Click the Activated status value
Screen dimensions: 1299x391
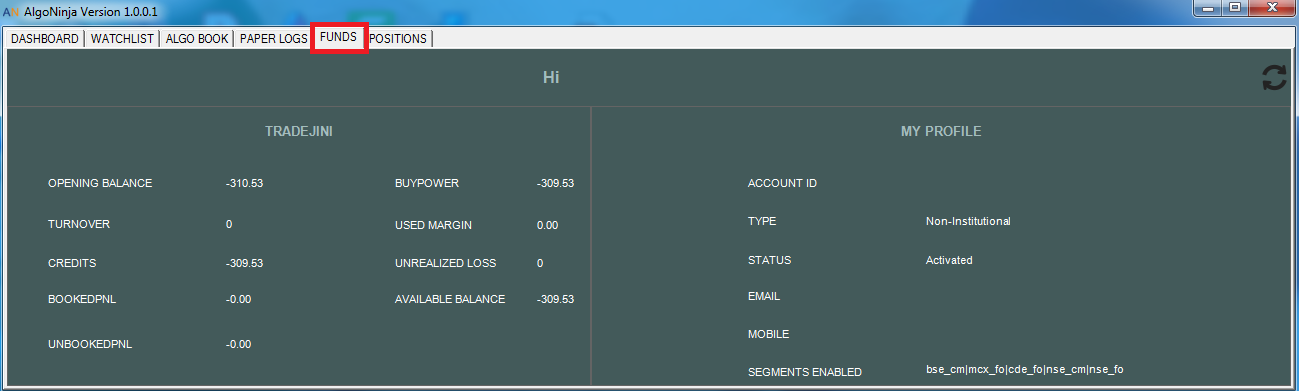949,260
